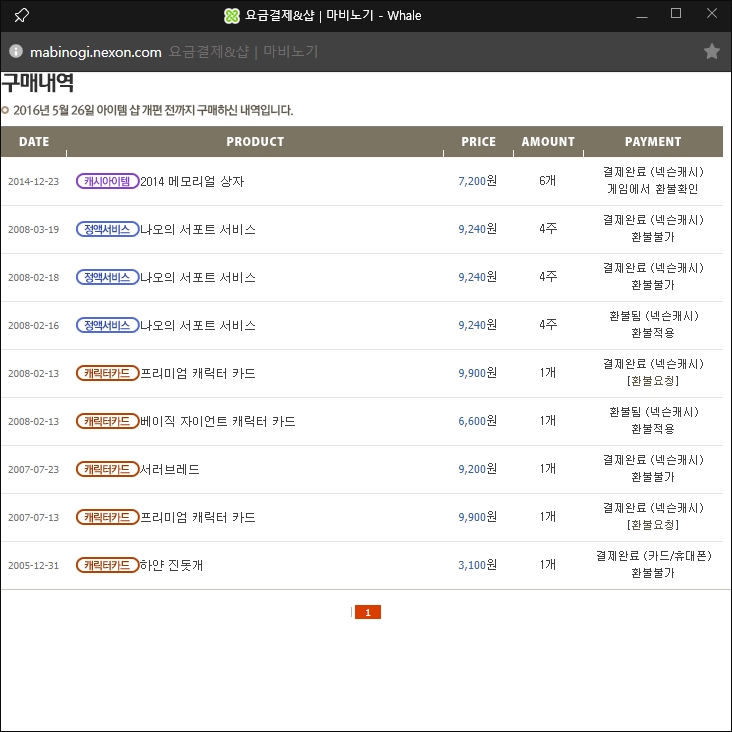This screenshot has width=732, height=732.
Task: Click the 결제완료 (카드/휴대폰) payment text
Action: 653,556
